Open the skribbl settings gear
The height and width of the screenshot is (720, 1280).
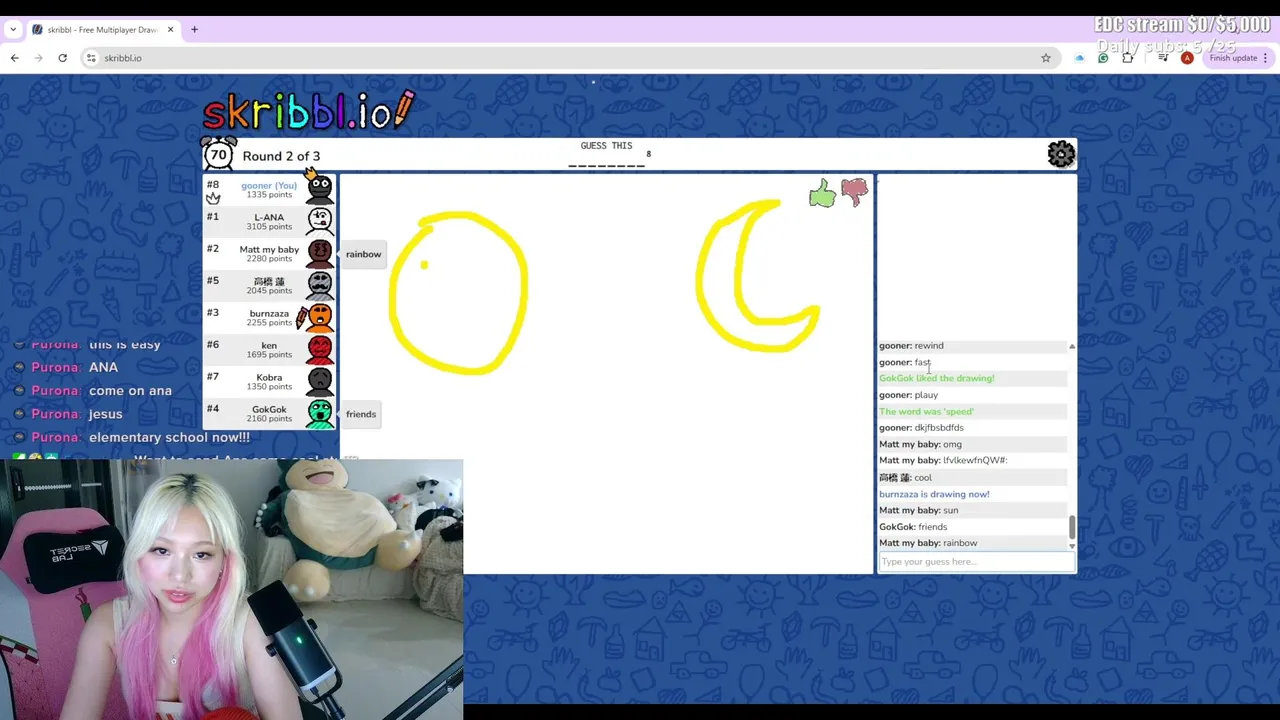tap(1061, 154)
